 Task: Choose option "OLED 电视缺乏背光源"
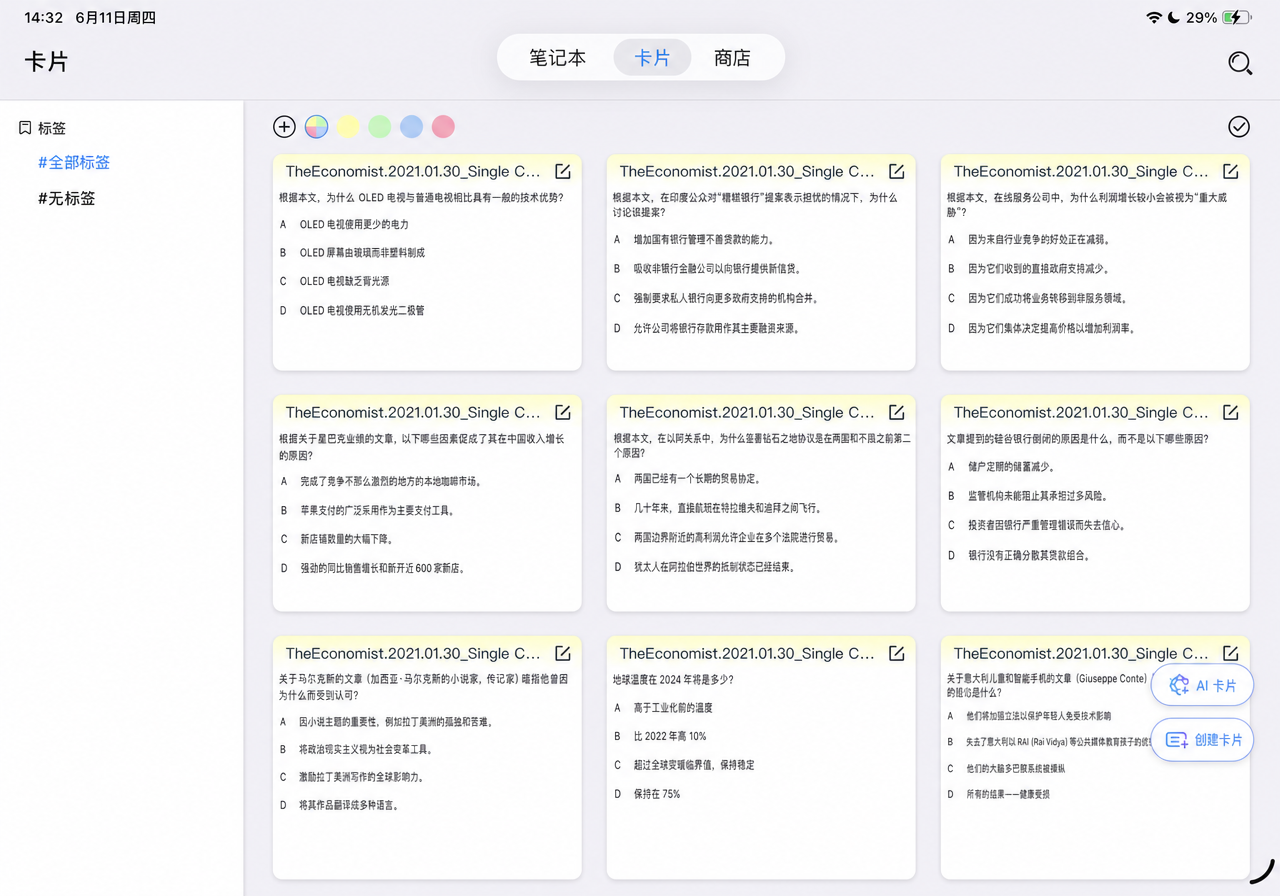pyautogui.click(x=345, y=281)
